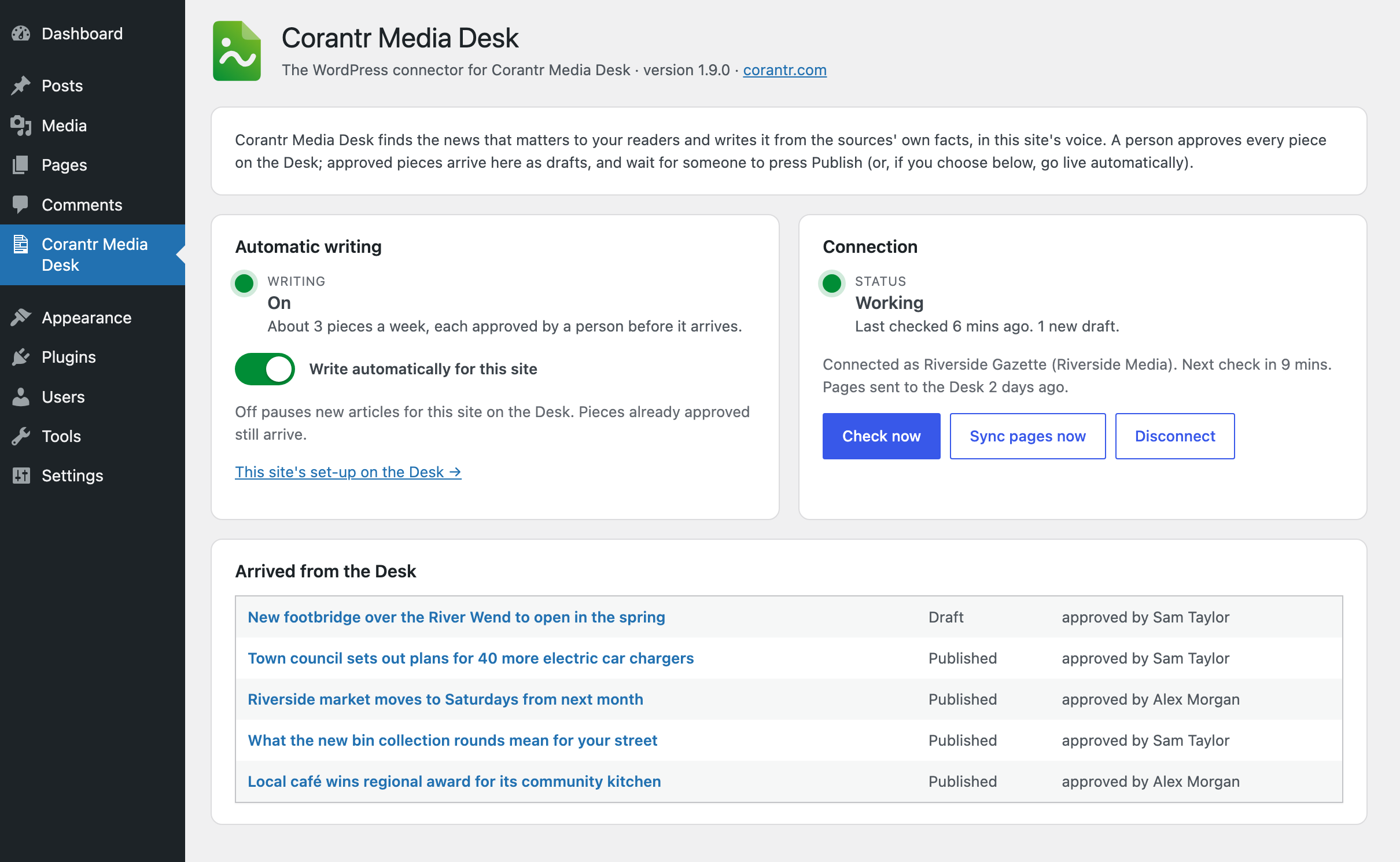Click the Comments speech bubble icon

pyautogui.click(x=21, y=205)
